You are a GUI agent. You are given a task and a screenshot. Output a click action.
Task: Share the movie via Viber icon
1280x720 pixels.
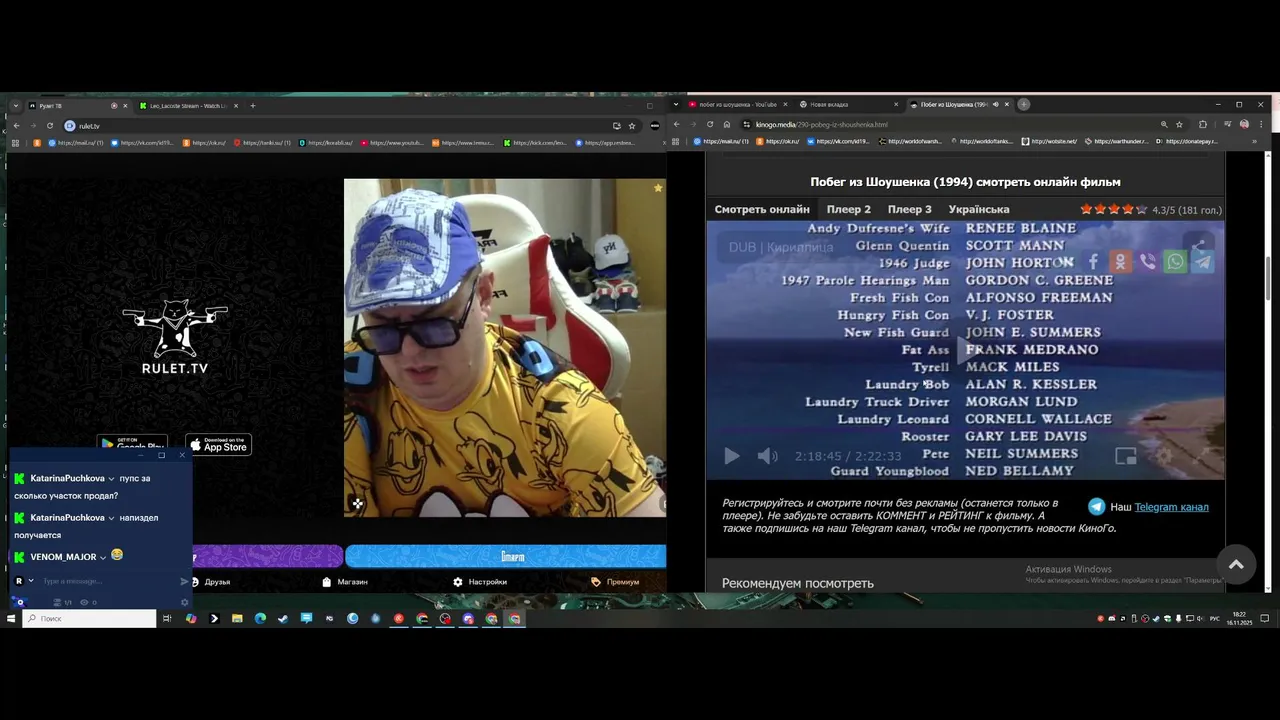tap(1148, 262)
